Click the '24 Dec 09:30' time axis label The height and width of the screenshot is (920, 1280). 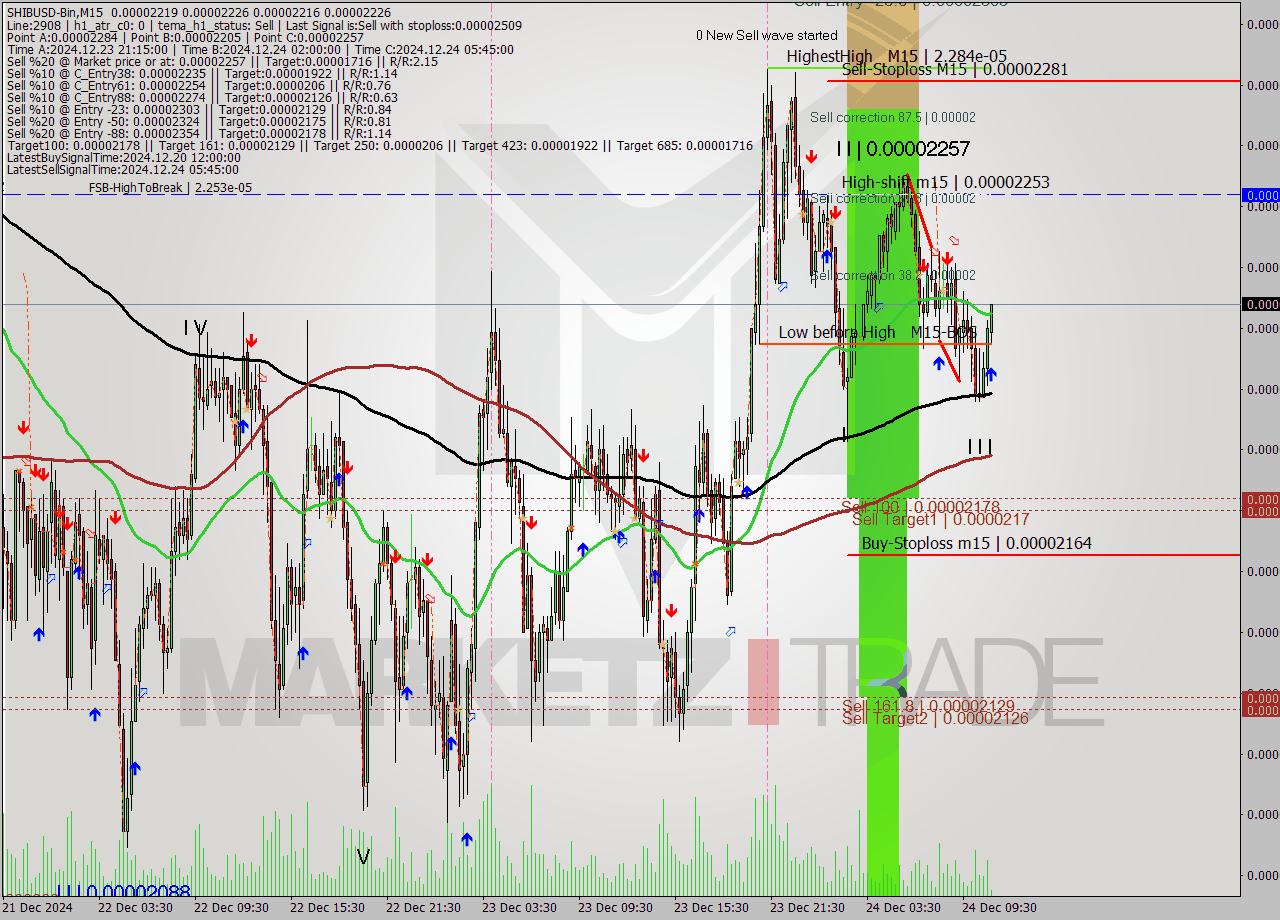(x=999, y=908)
